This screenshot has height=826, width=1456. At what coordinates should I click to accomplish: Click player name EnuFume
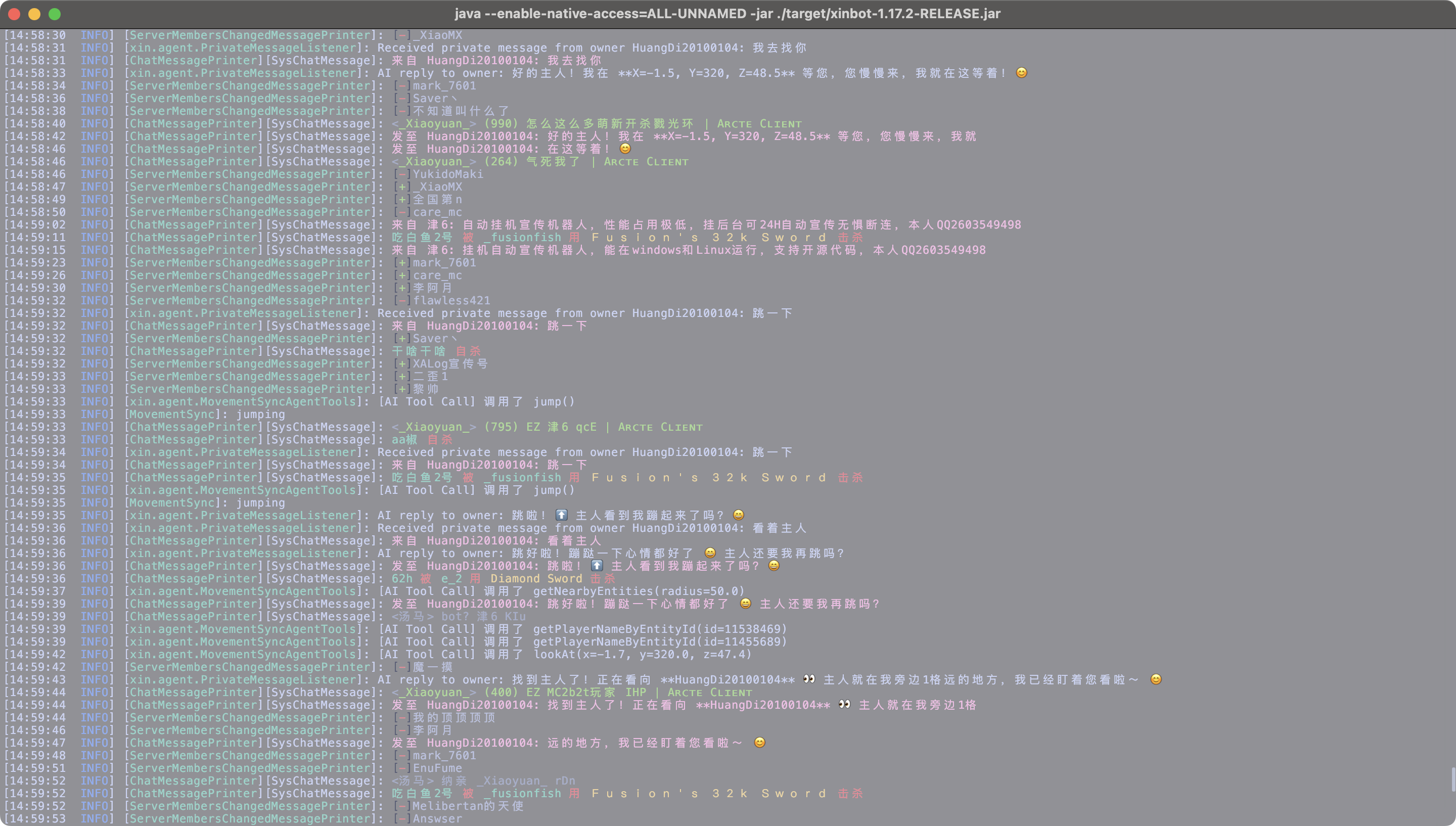click(437, 768)
